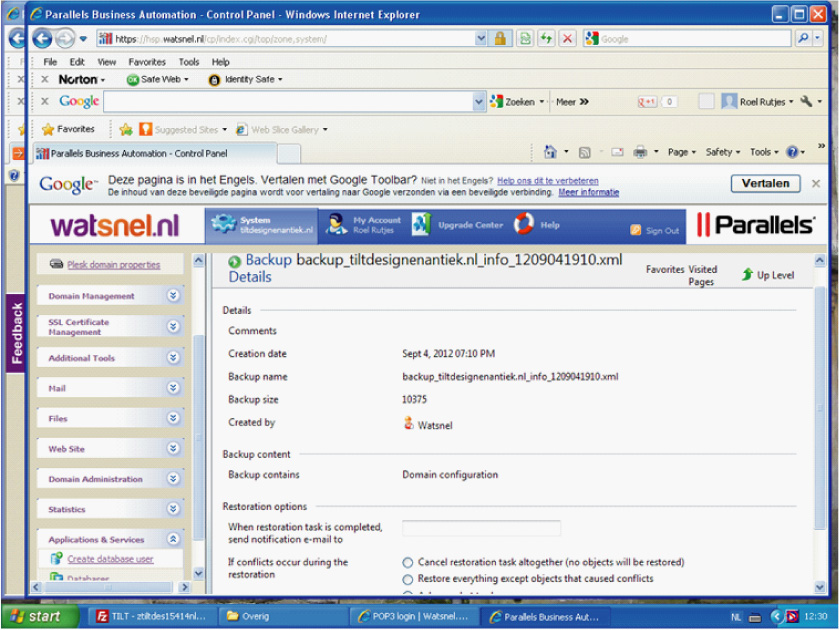
Task: Click the Zoeken button in Google toolbar
Action: pyautogui.click(x=517, y=102)
